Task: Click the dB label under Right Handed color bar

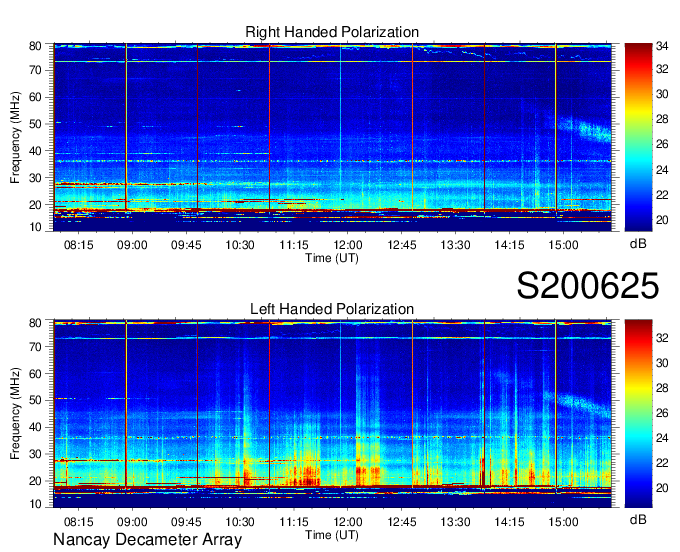Action: click(x=638, y=244)
